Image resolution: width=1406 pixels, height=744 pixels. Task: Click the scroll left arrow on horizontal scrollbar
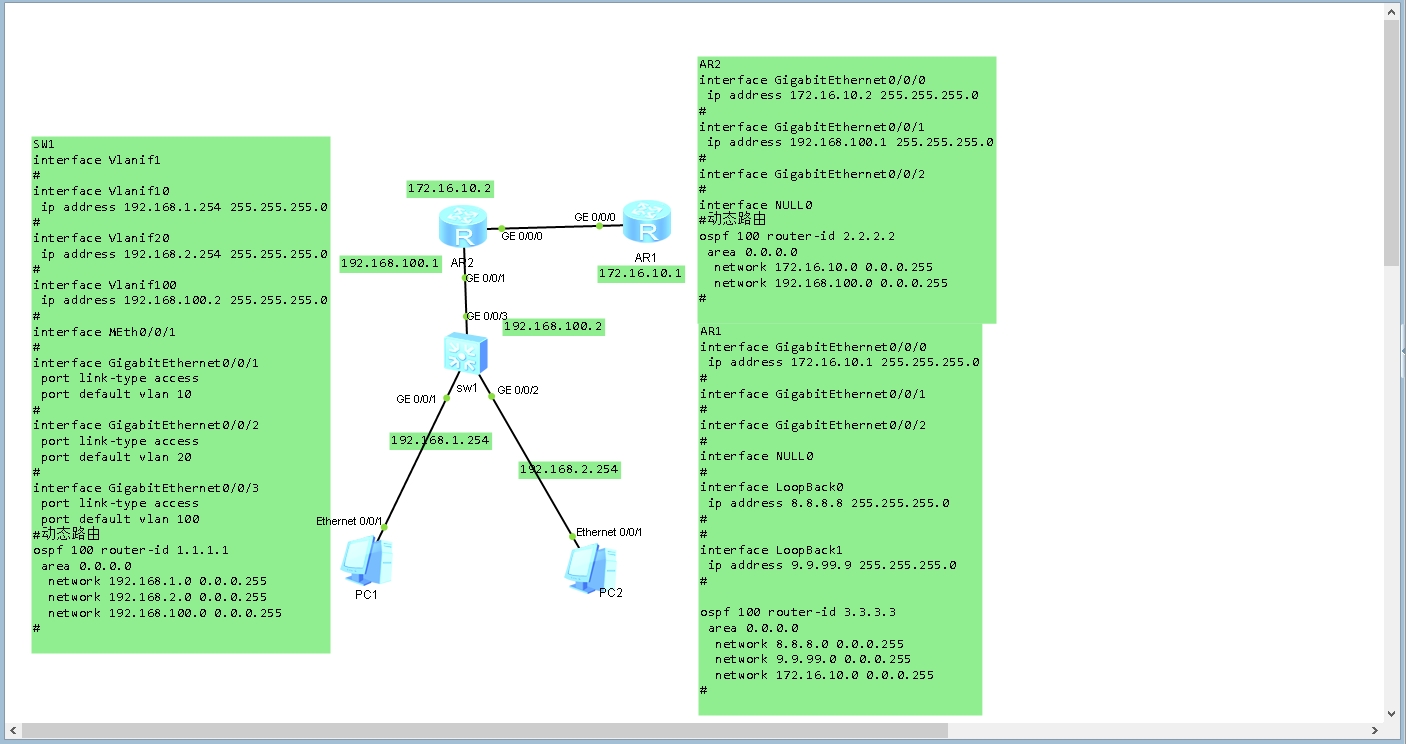pos(11,731)
